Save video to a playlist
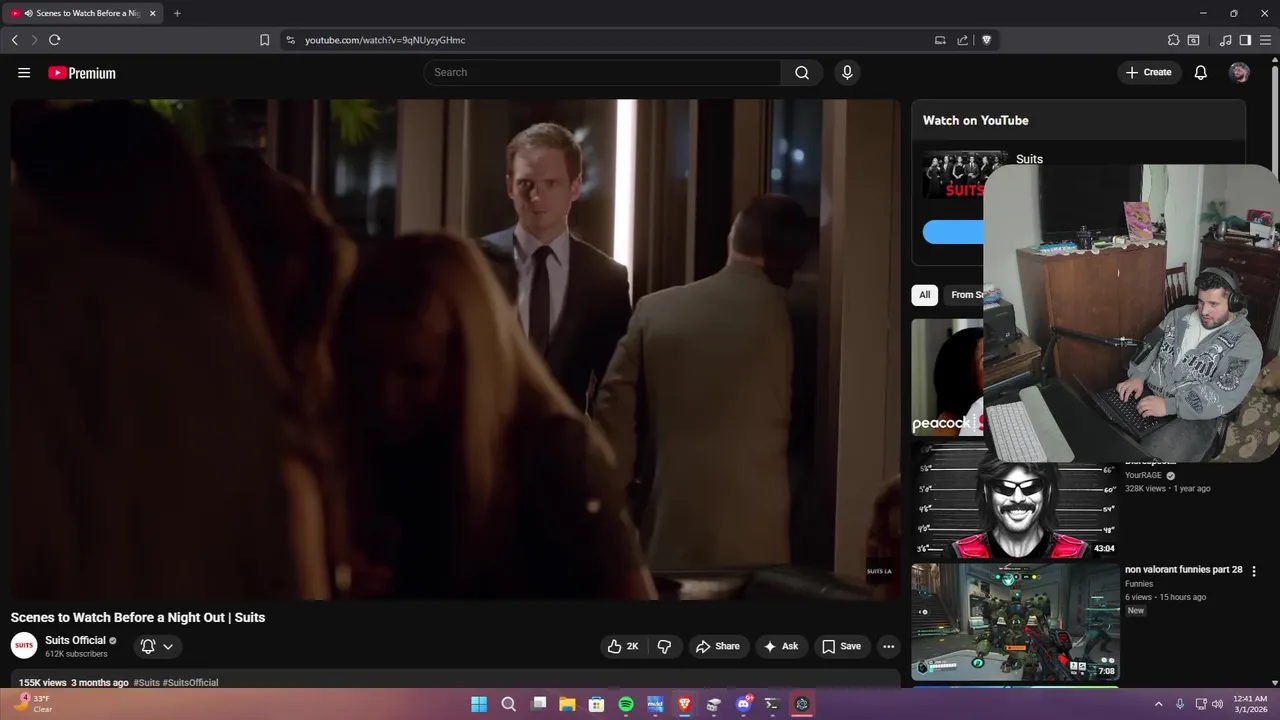Image resolution: width=1280 pixels, height=720 pixels. pyautogui.click(x=841, y=646)
